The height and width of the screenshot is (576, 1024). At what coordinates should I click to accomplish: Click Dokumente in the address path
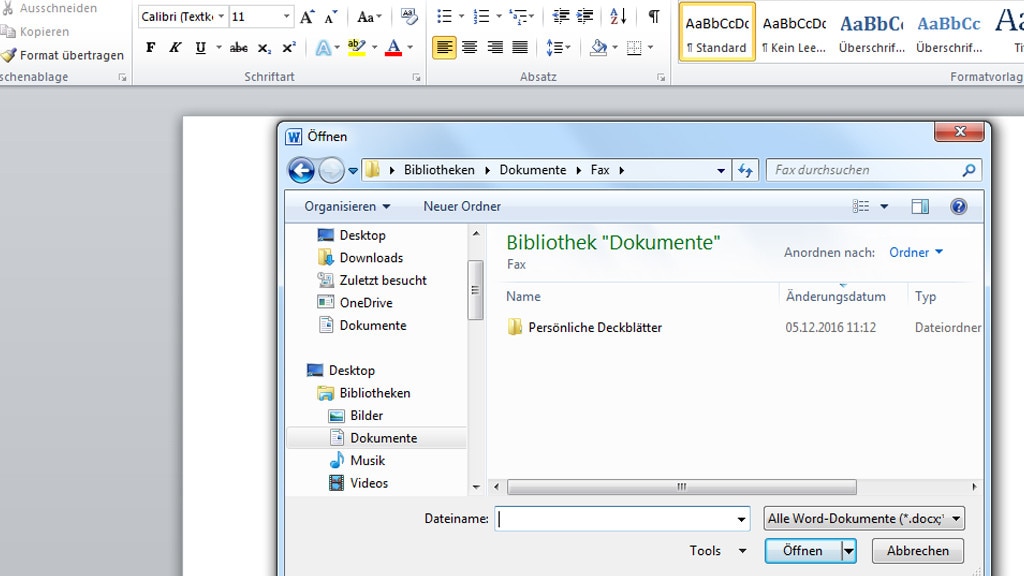(x=533, y=170)
